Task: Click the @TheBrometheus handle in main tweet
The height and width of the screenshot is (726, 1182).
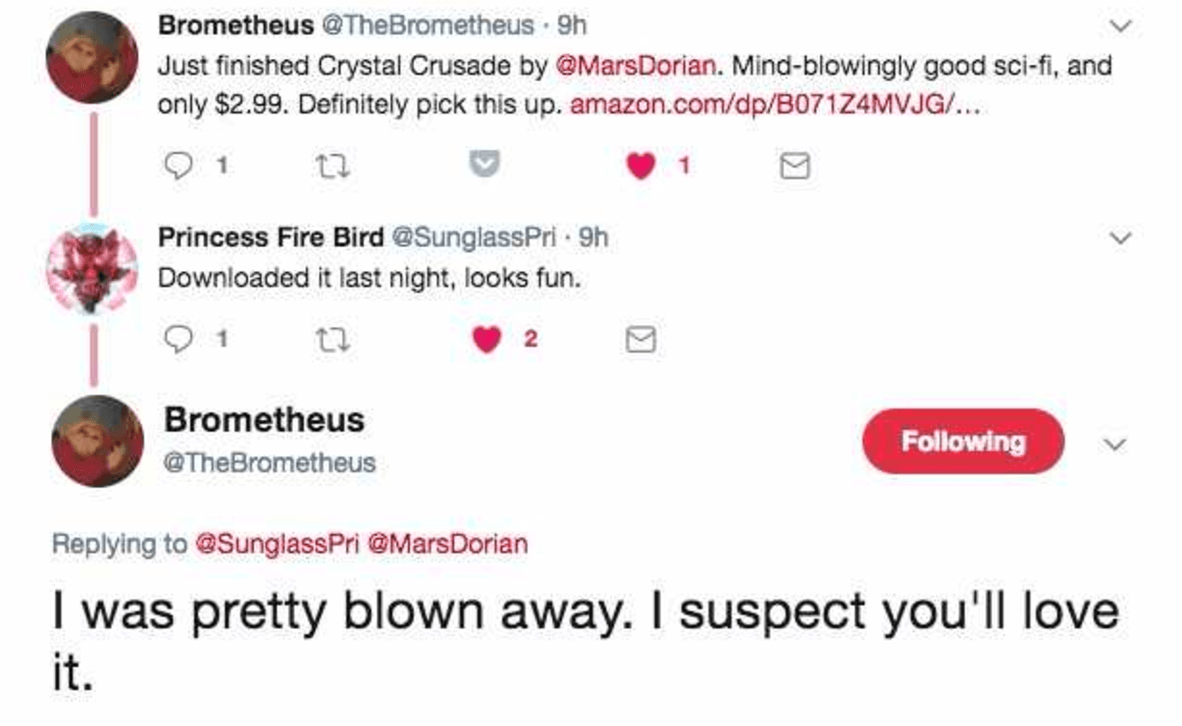Action: coord(270,463)
